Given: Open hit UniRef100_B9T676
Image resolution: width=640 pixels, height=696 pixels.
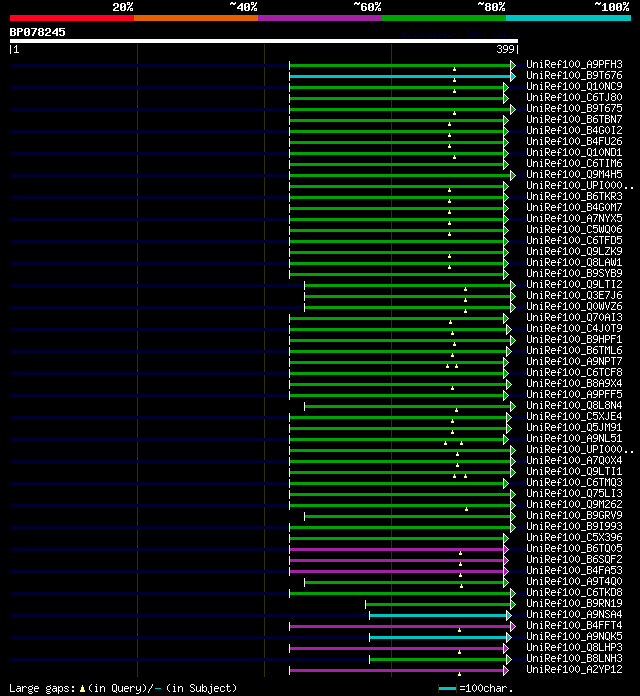Looking at the screenshot, I should click(x=574, y=75).
